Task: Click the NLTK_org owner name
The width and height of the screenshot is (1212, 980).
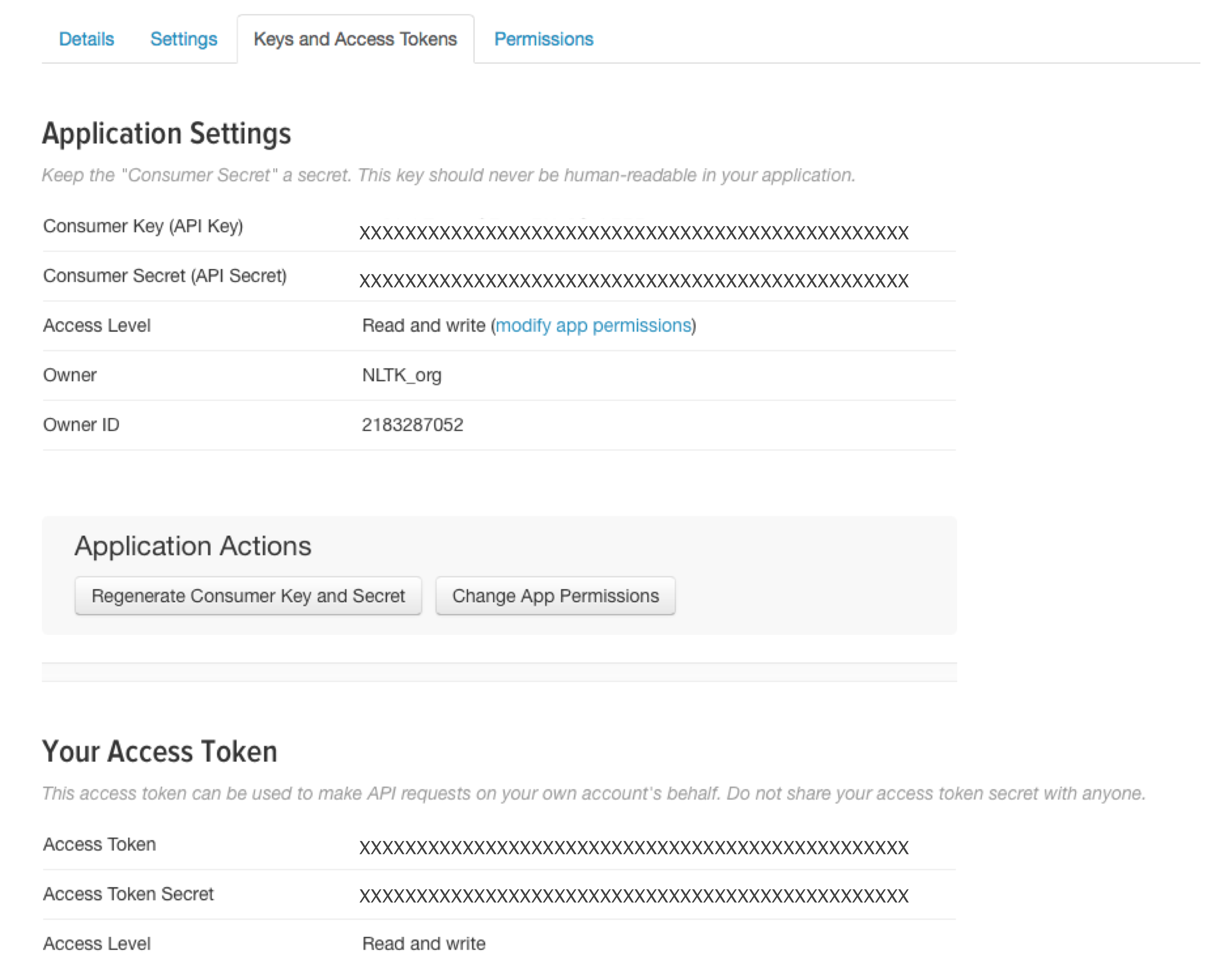Action: point(402,375)
